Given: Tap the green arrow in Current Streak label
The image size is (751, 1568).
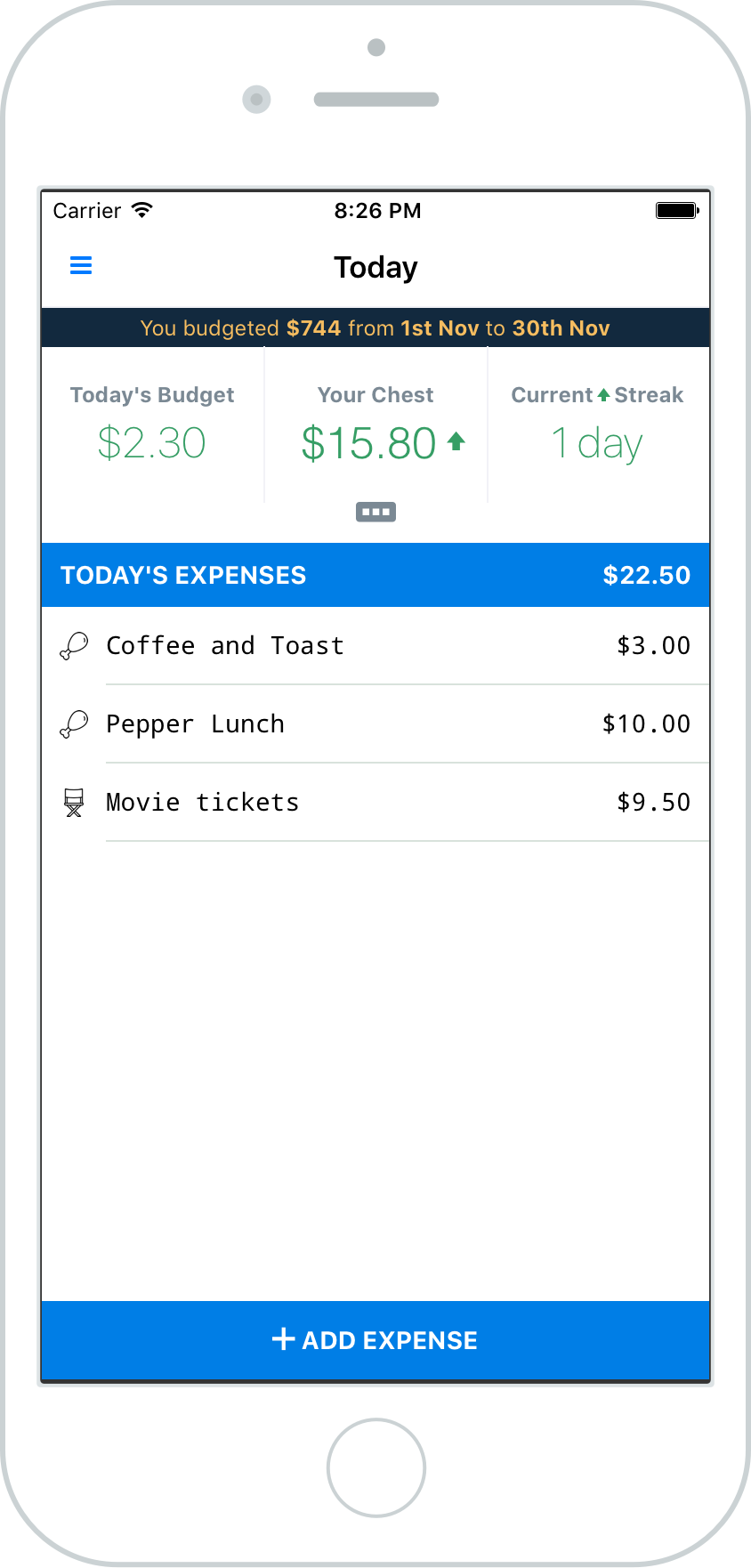Looking at the screenshot, I should (x=603, y=395).
